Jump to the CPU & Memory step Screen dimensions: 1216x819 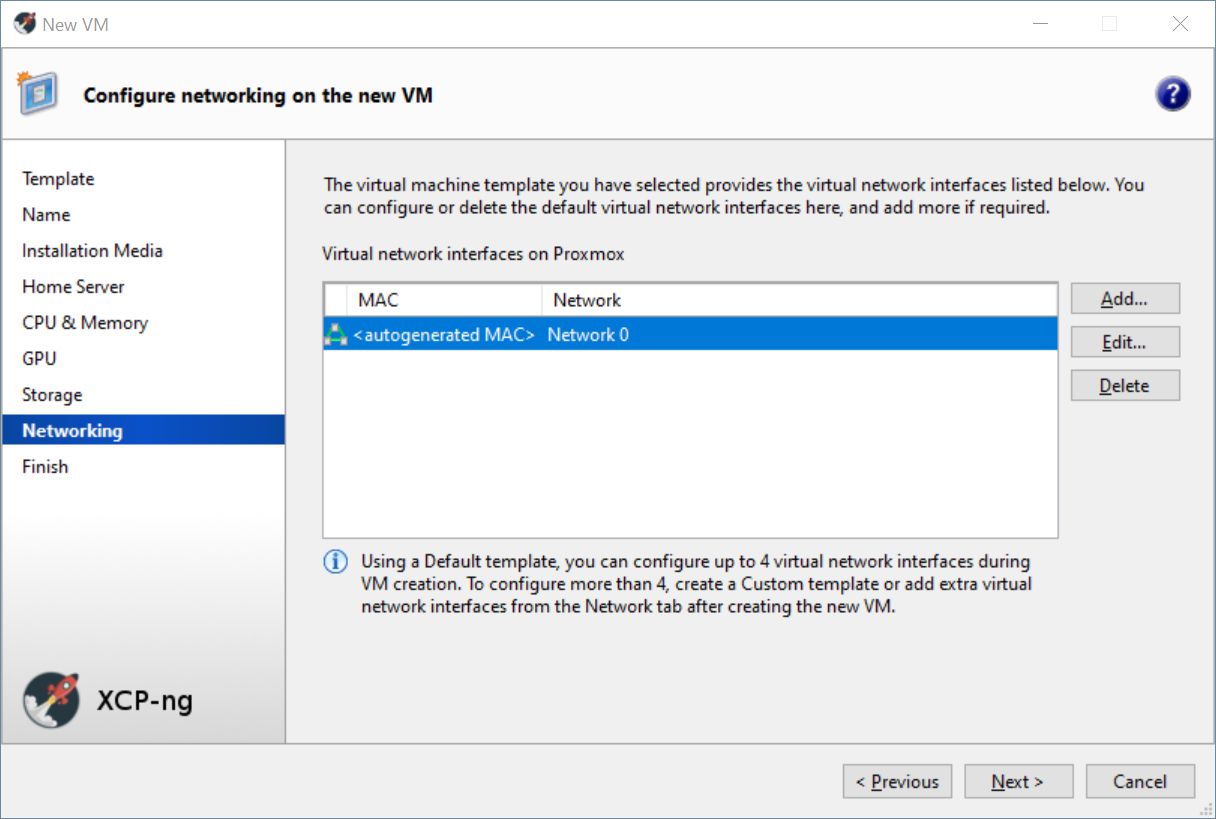(85, 323)
